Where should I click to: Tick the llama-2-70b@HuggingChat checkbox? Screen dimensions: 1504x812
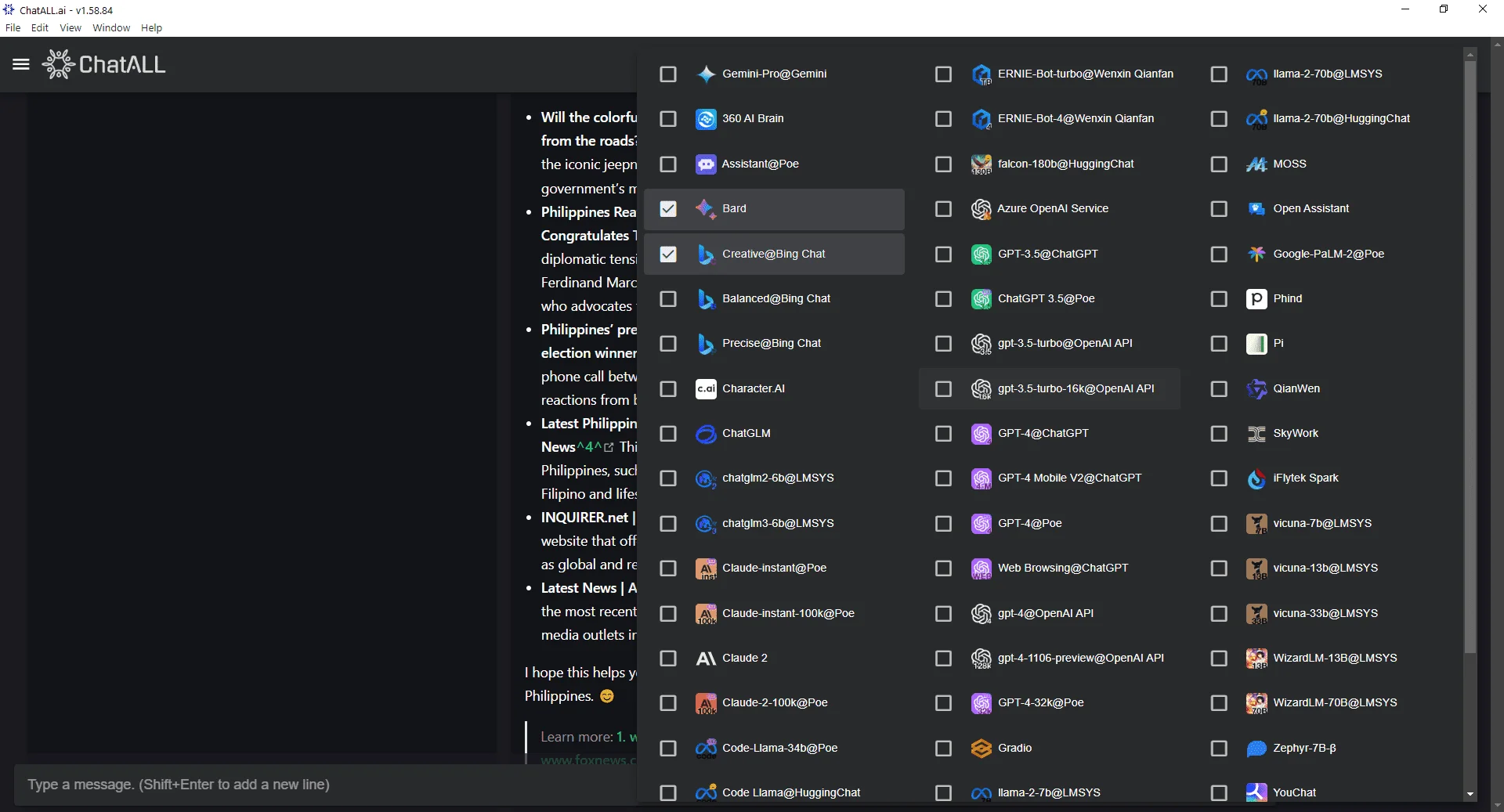[1219, 119]
